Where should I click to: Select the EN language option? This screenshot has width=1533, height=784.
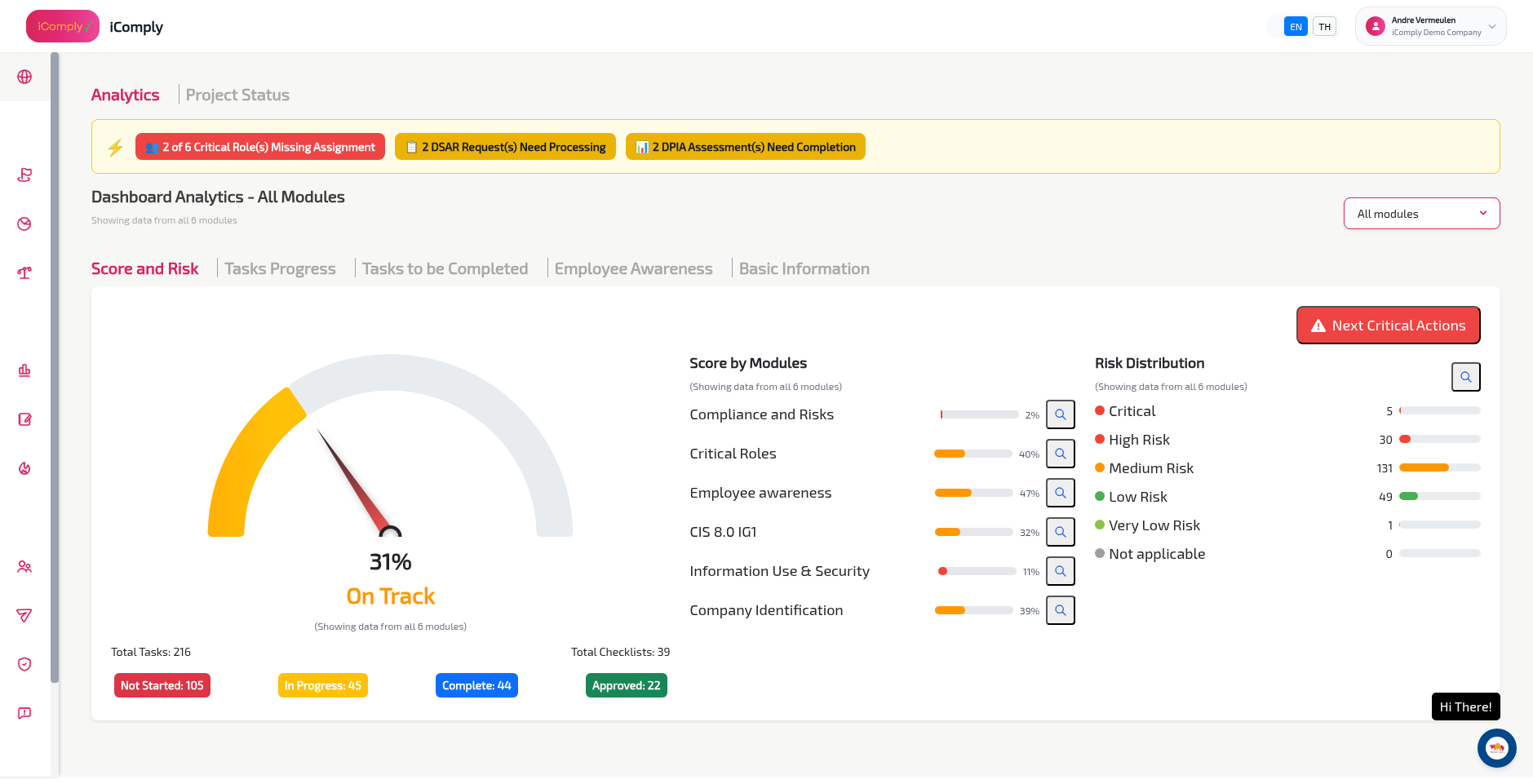click(x=1296, y=26)
